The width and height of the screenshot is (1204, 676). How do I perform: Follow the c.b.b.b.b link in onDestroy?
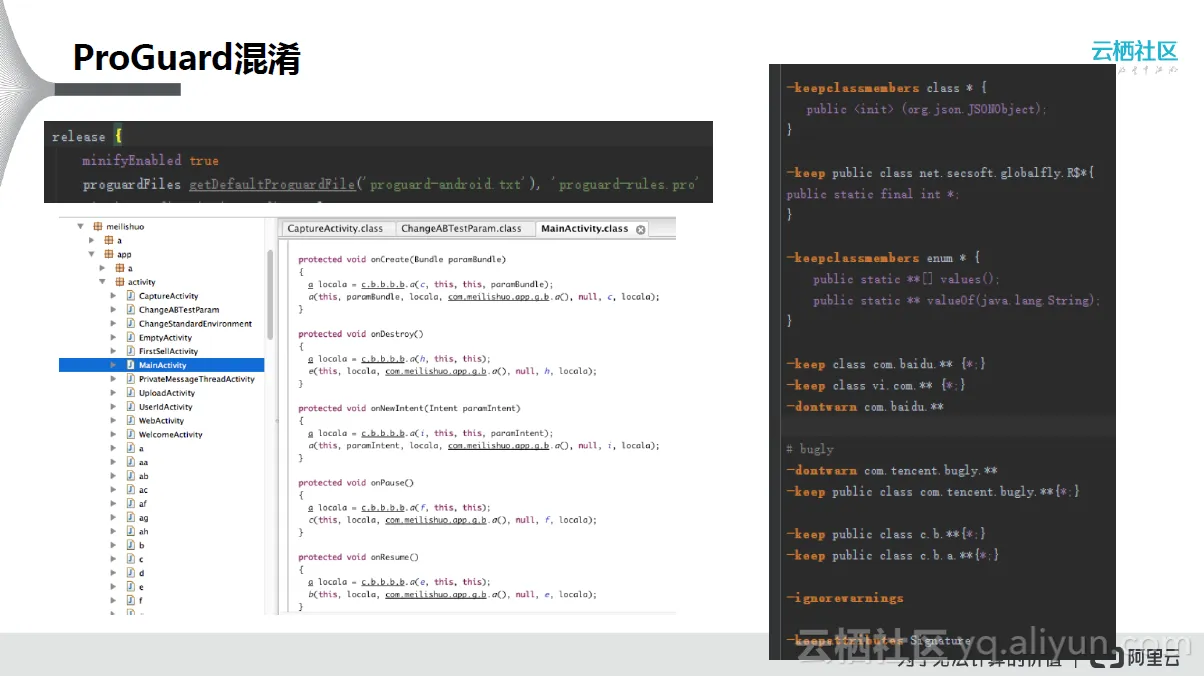tap(381, 358)
